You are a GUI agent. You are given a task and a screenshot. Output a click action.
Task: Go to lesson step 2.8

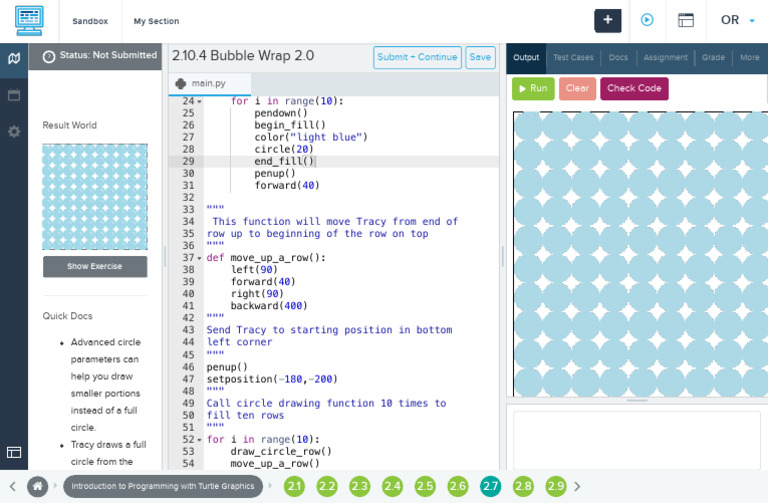click(x=523, y=486)
